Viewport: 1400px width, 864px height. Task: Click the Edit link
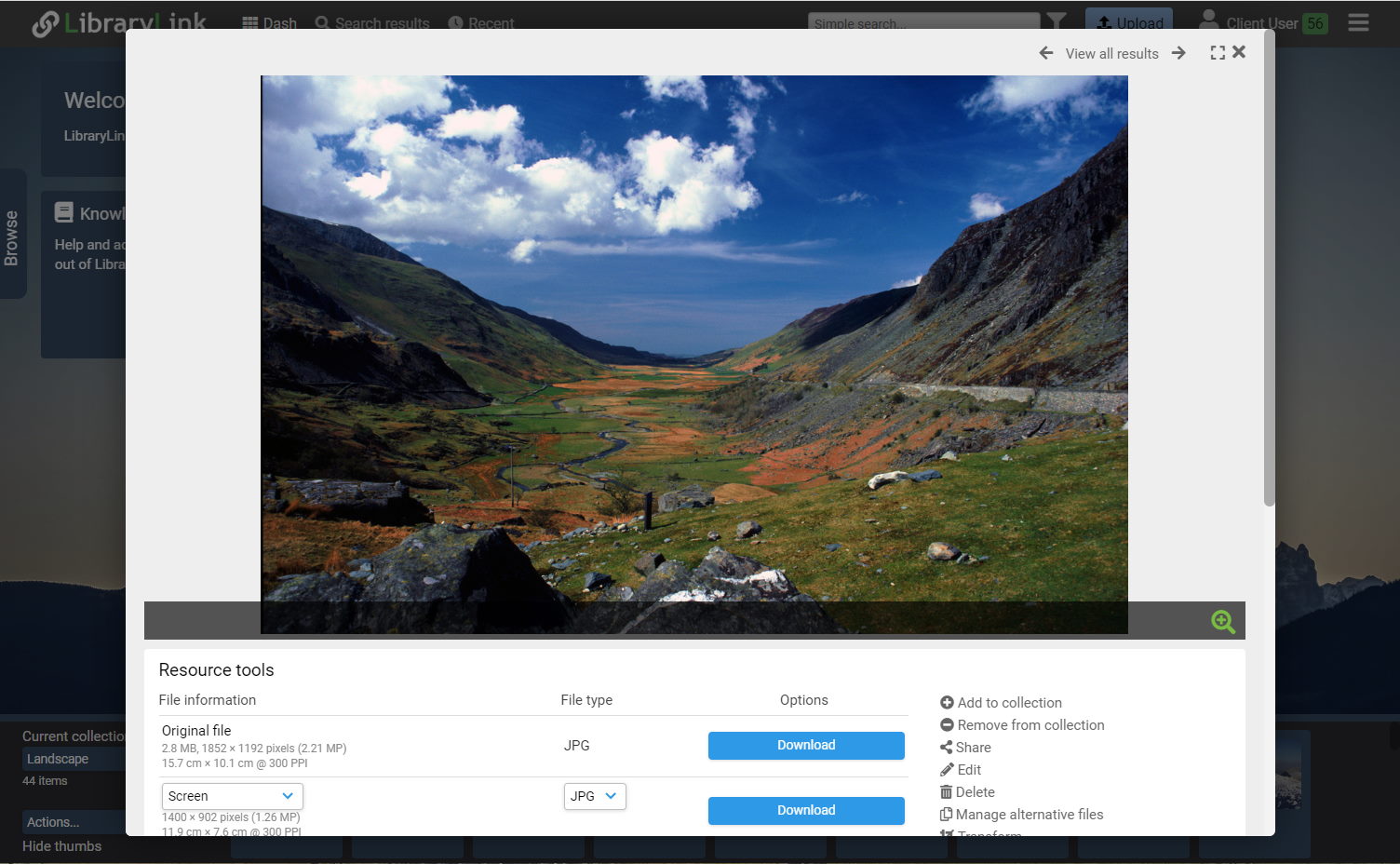coord(969,770)
